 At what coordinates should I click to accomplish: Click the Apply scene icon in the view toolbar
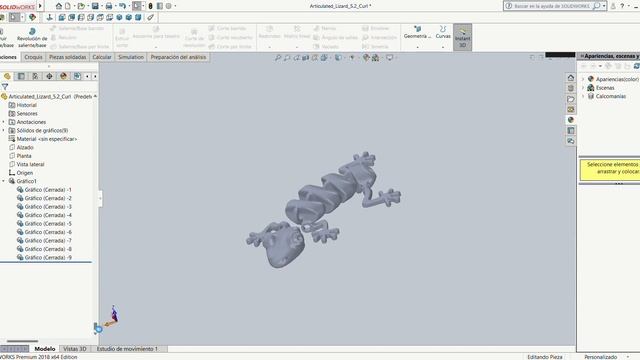375,58
